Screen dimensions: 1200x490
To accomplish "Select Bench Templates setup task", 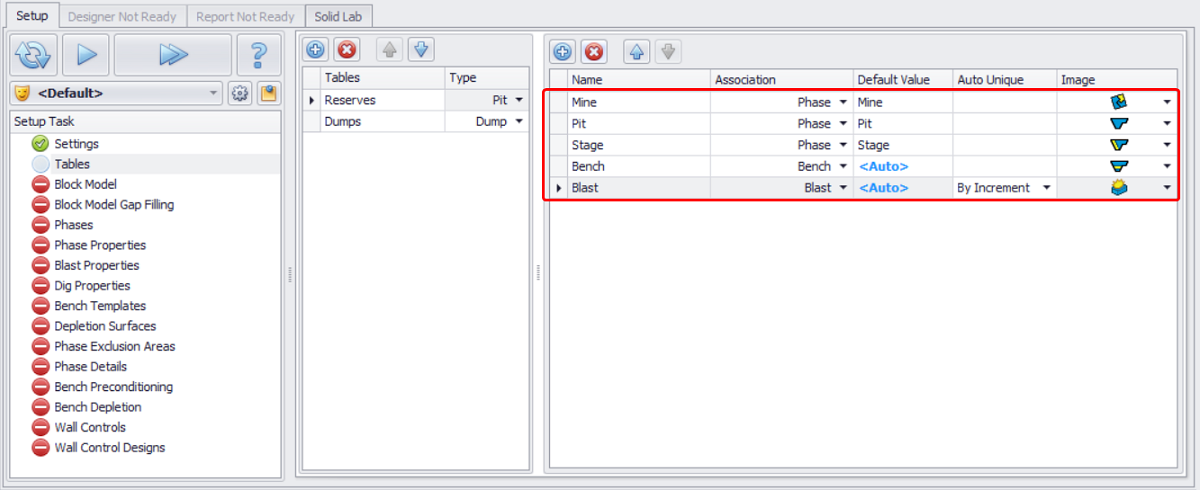I will 100,306.
